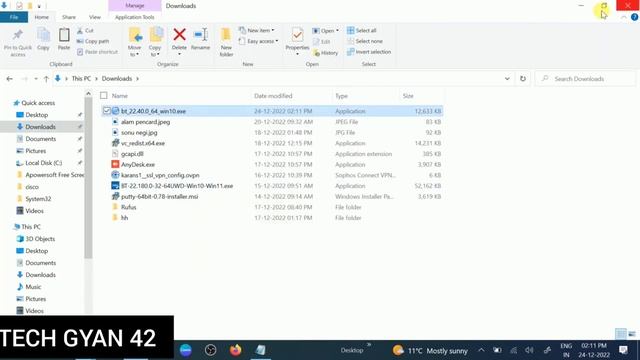Image resolution: width=640 pixels, height=360 pixels.
Task: Show hidden system tray icons
Action: point(481,350)
